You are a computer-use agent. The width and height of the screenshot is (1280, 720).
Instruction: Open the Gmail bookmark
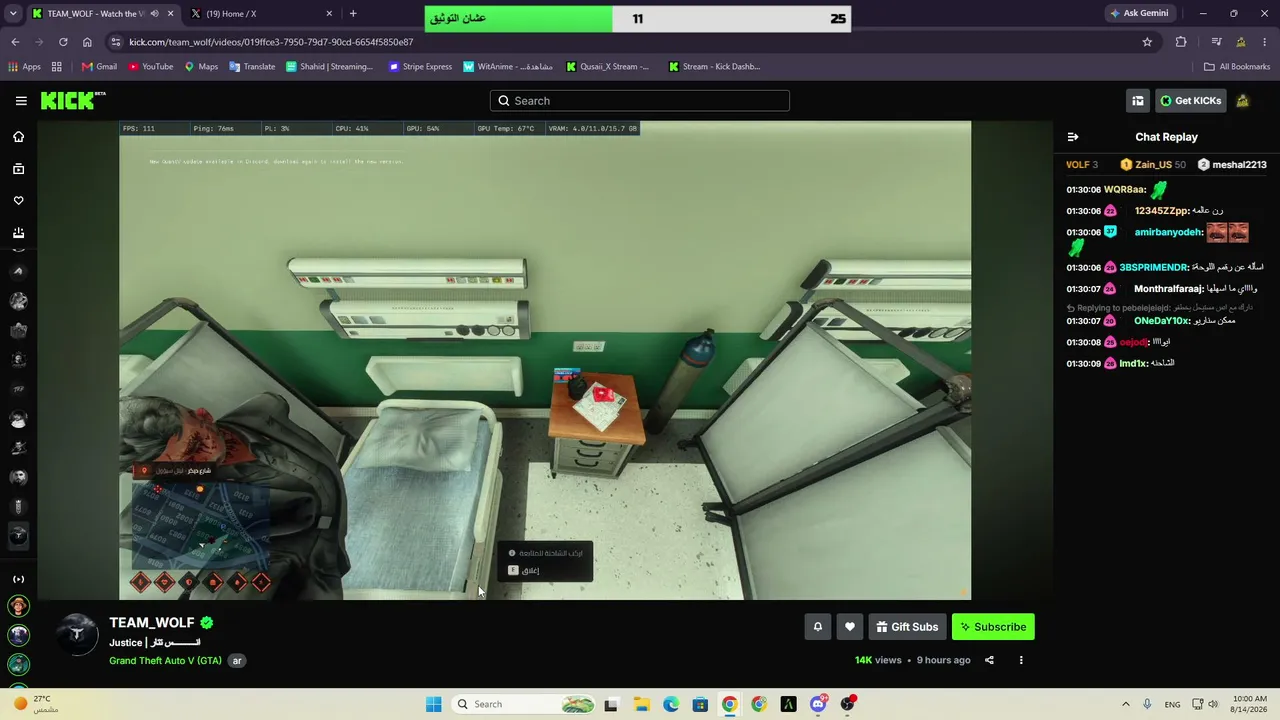click(99, 67)
